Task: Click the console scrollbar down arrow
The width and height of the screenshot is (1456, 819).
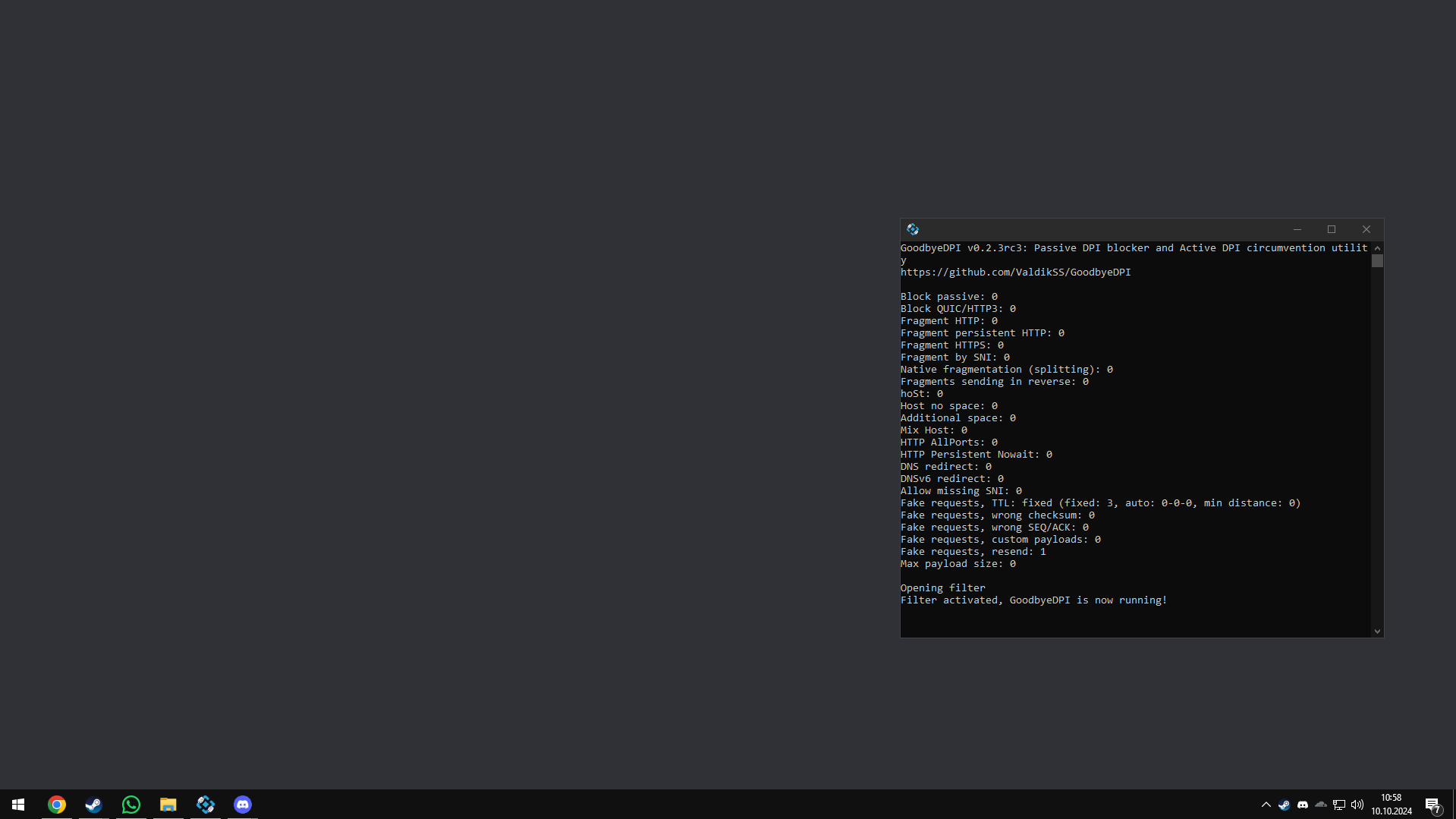Action: tap(1377, 632)
